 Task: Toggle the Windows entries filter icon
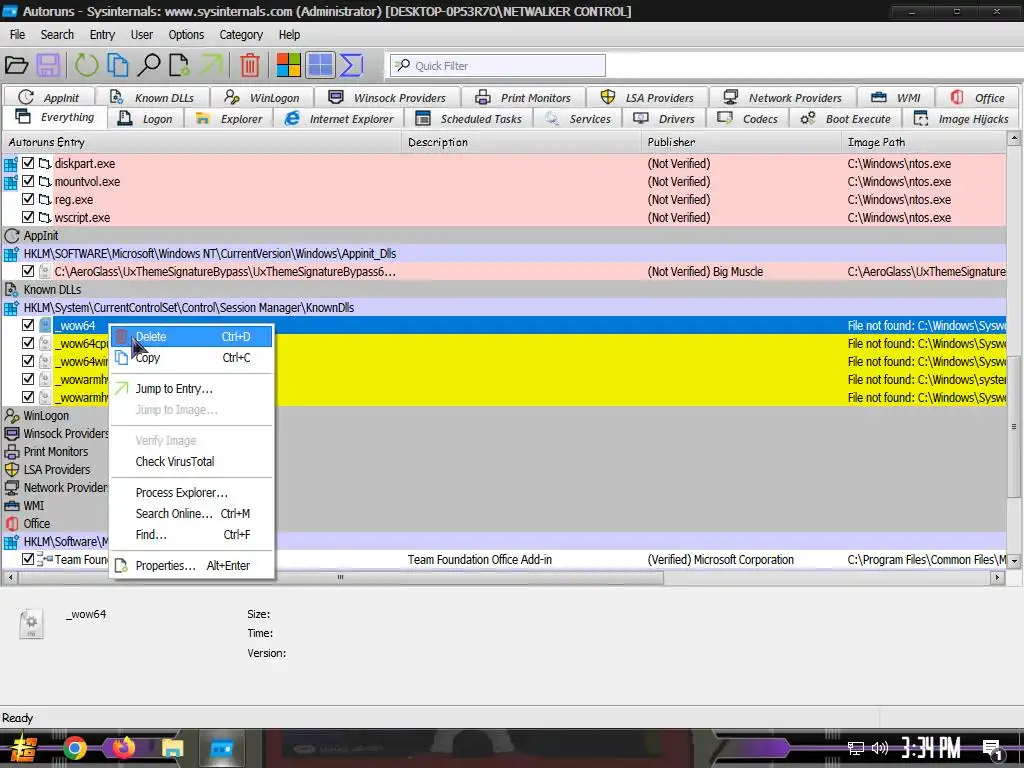288,65
